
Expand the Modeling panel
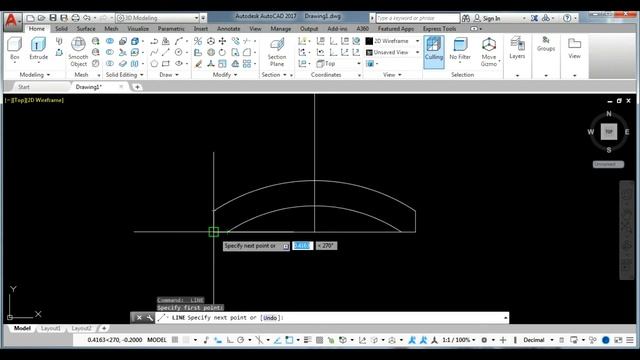click(35, 75)
